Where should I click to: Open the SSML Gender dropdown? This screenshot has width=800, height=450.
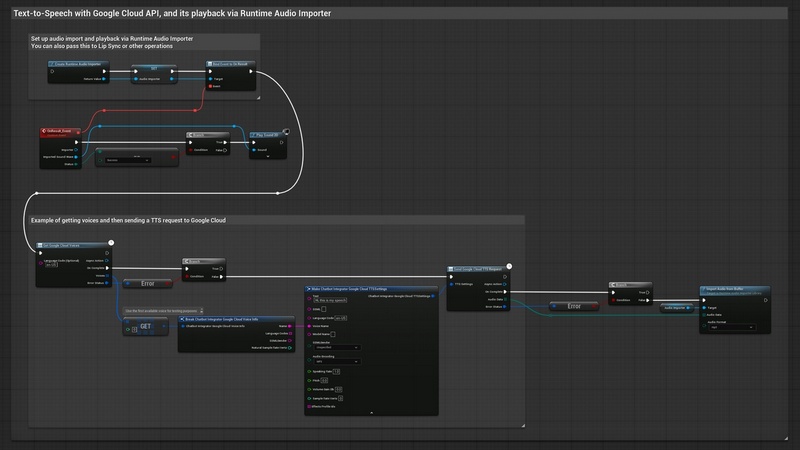(x=337, y=348)
